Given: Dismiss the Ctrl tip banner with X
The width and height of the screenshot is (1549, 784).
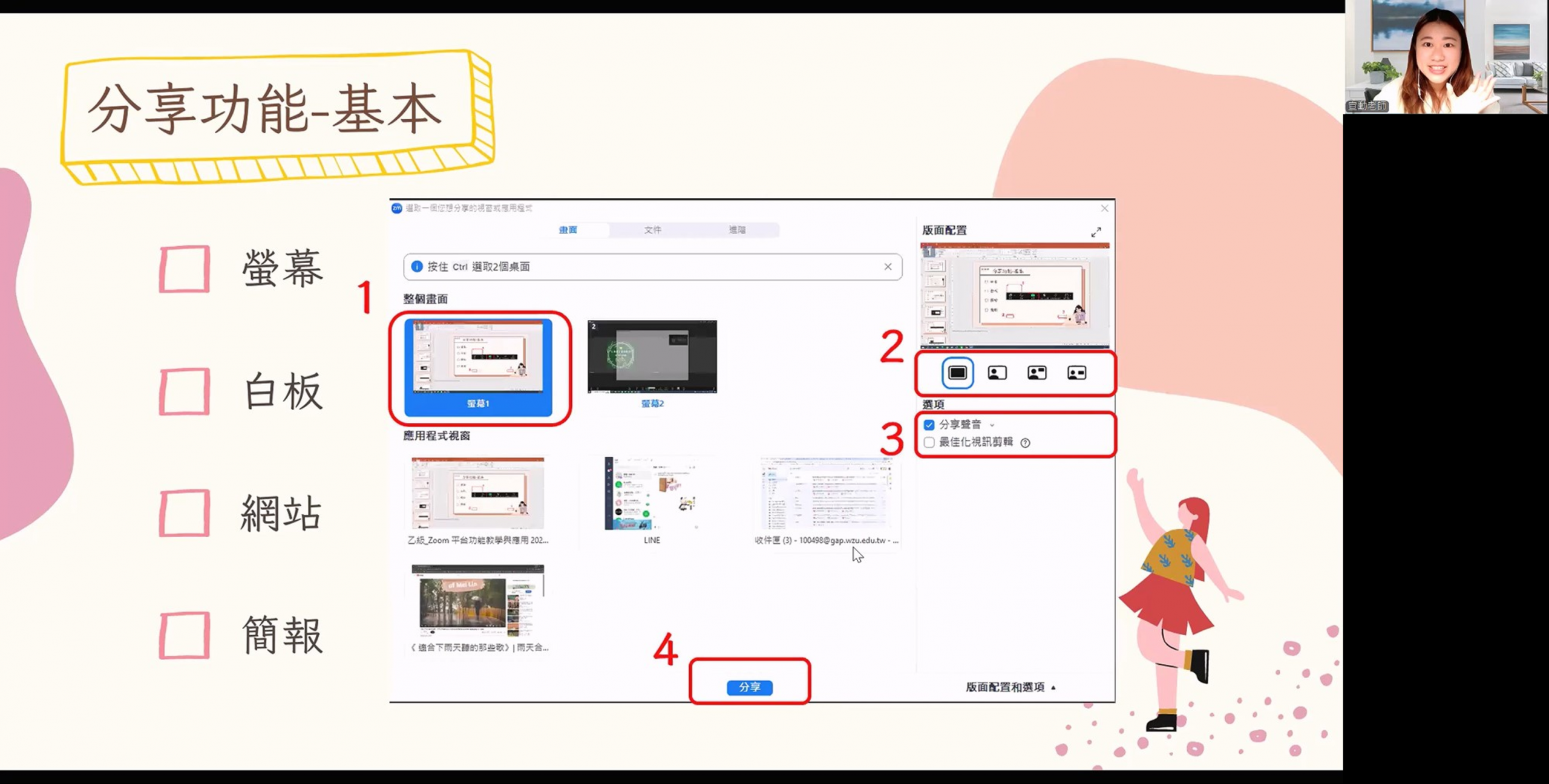Looking at the screenshot, I should click(x=888, y=267).
